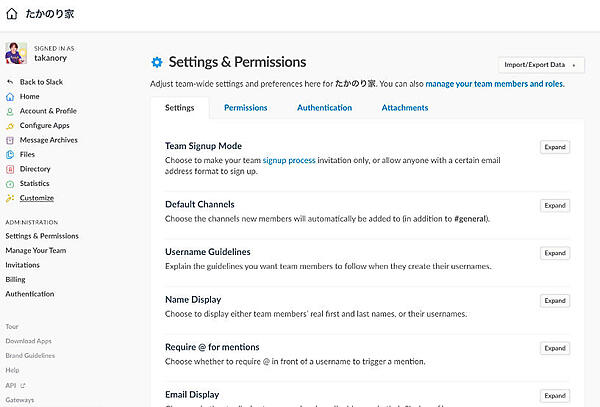600x407 pixels.
Task: Click the Account & Profile person icon
Action: [x=10, y=111]
